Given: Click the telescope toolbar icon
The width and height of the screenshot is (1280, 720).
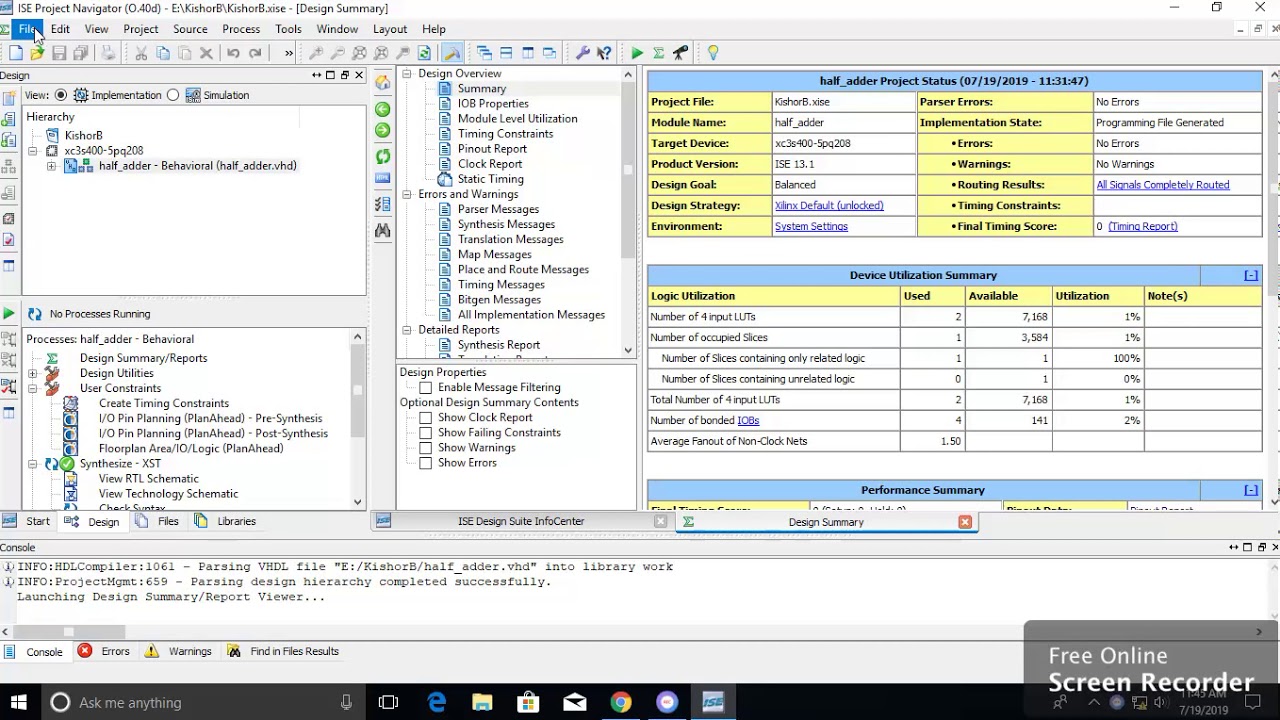Looking at the screenshot, I should click(681, 53).
